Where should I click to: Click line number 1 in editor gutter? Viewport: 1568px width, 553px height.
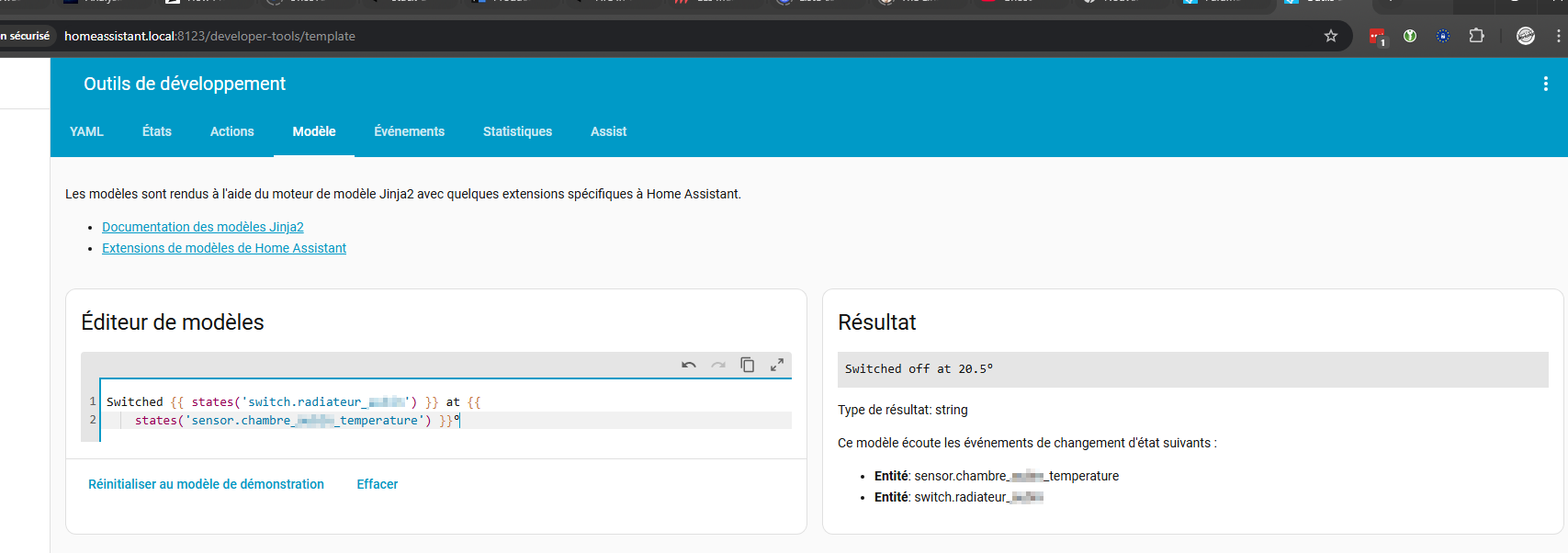[93, 401]
